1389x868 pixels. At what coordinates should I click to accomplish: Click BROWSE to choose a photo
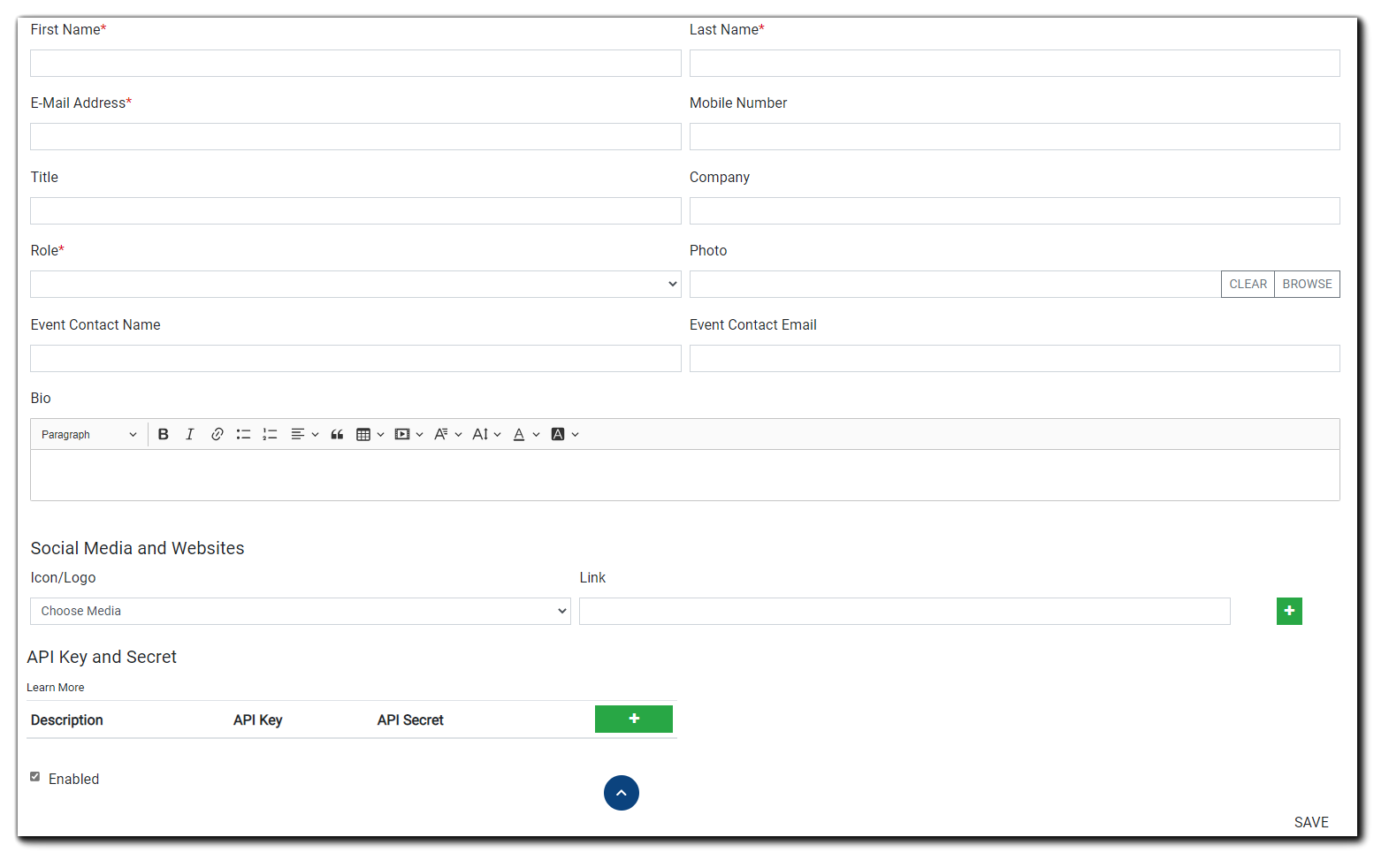point(1307,284)
